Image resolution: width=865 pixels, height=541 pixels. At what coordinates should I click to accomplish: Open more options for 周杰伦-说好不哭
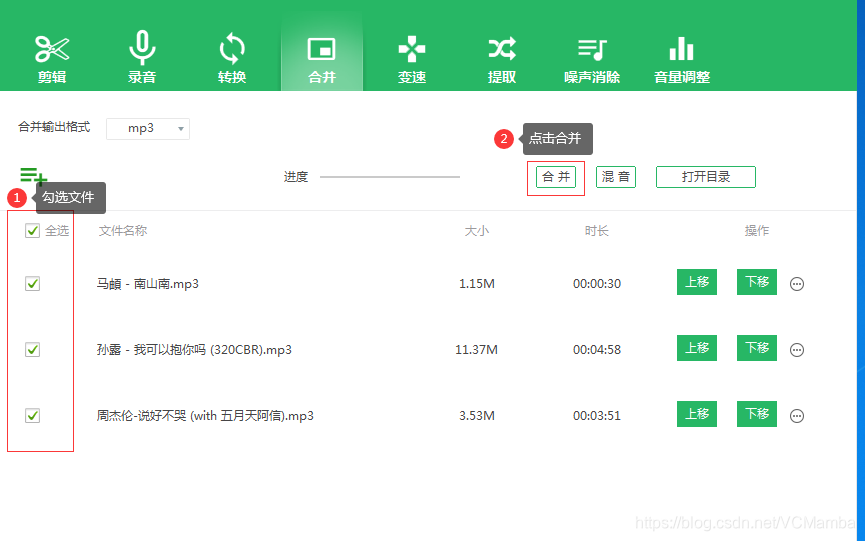(x=797, y=416)
